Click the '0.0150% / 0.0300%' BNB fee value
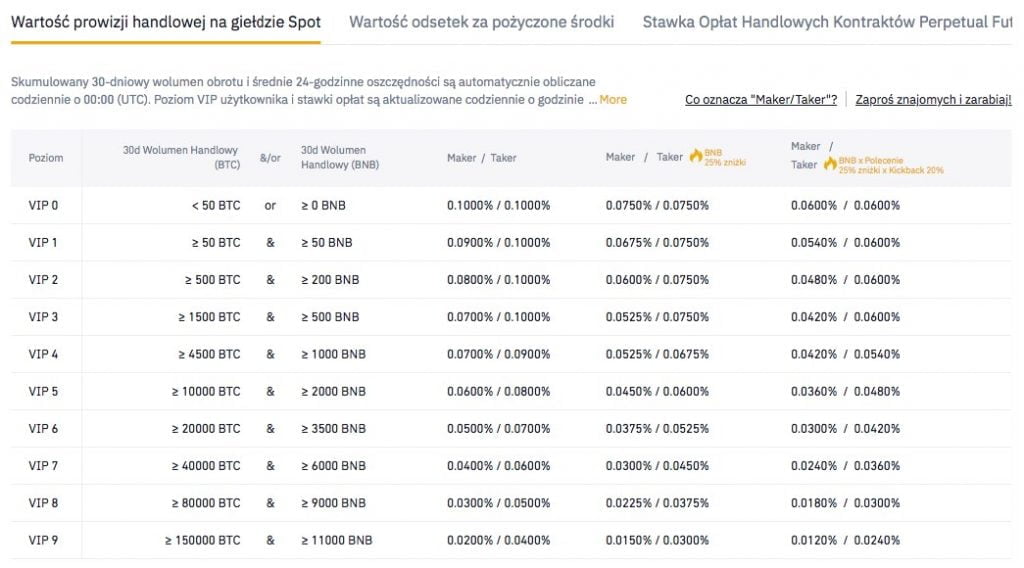The image size is (1024, 568). (x=657, y=540)
